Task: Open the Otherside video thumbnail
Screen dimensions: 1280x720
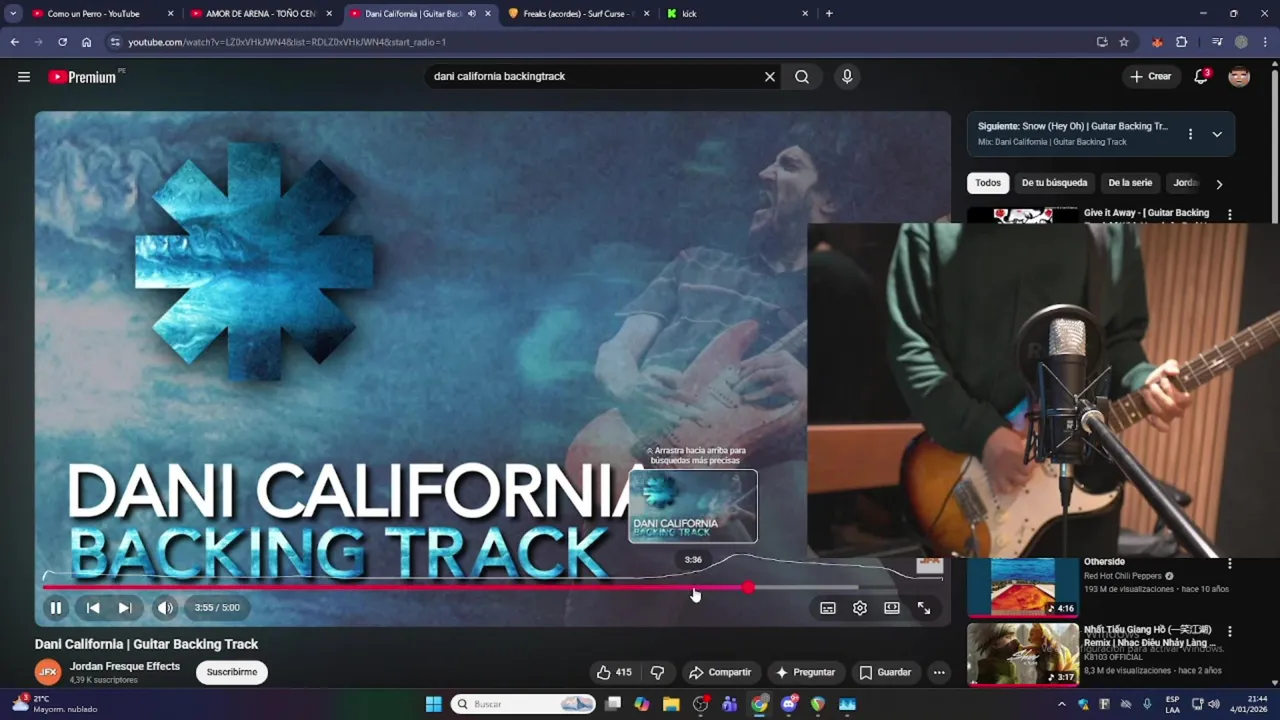Action: 1023,587
